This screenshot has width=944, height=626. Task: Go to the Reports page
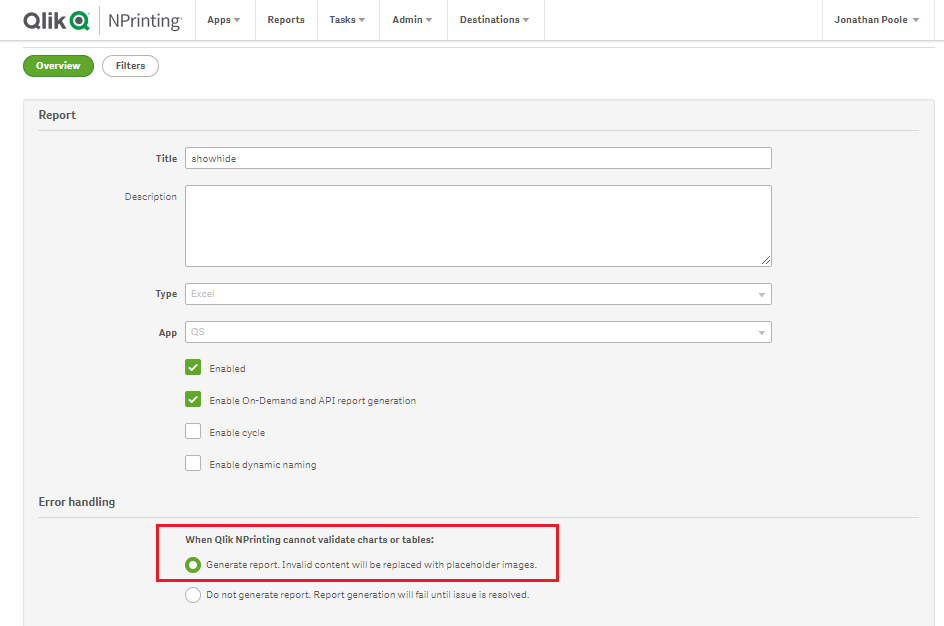click(286, 20)
